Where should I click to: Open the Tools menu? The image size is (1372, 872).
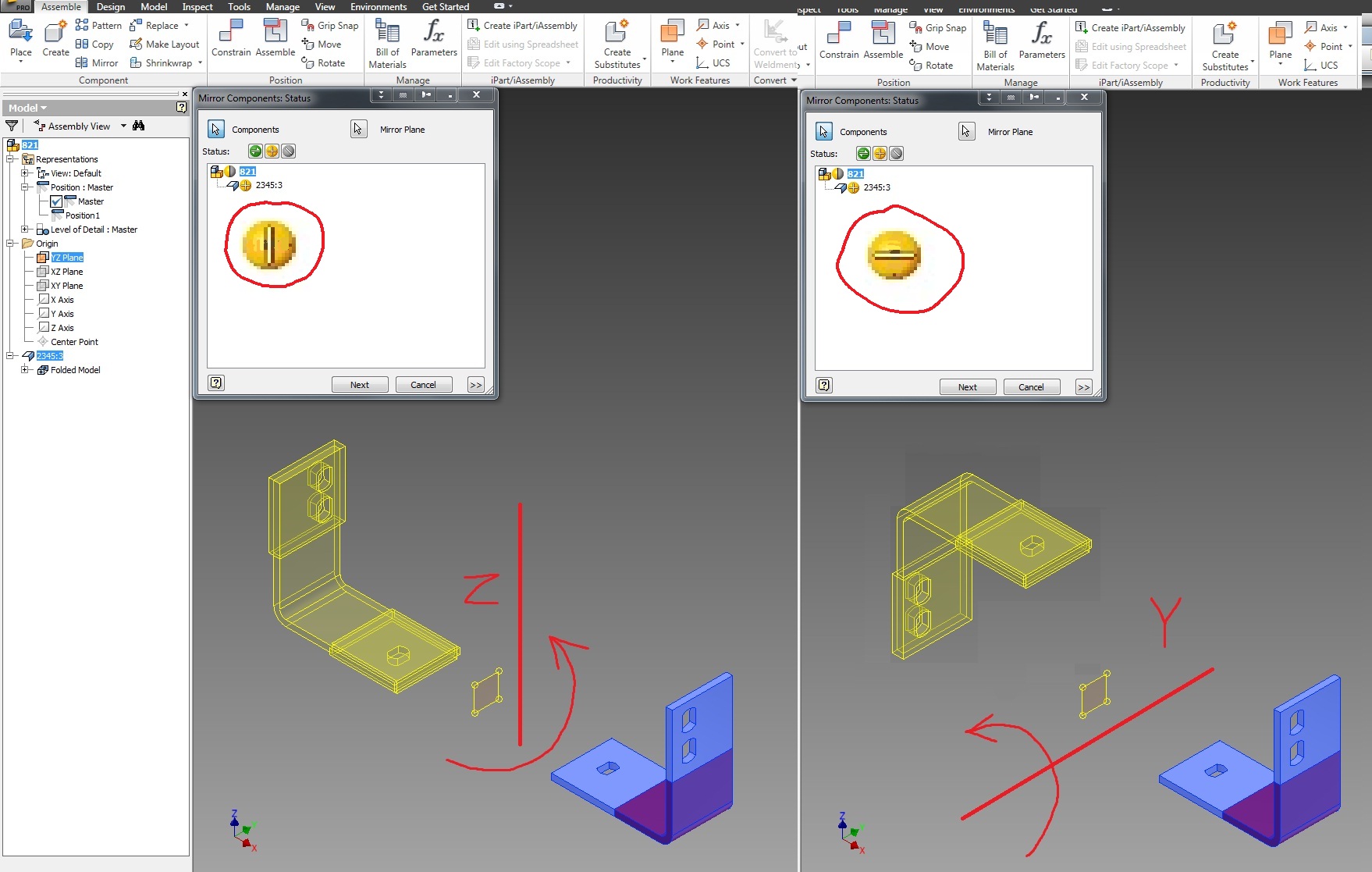point(239,6)
